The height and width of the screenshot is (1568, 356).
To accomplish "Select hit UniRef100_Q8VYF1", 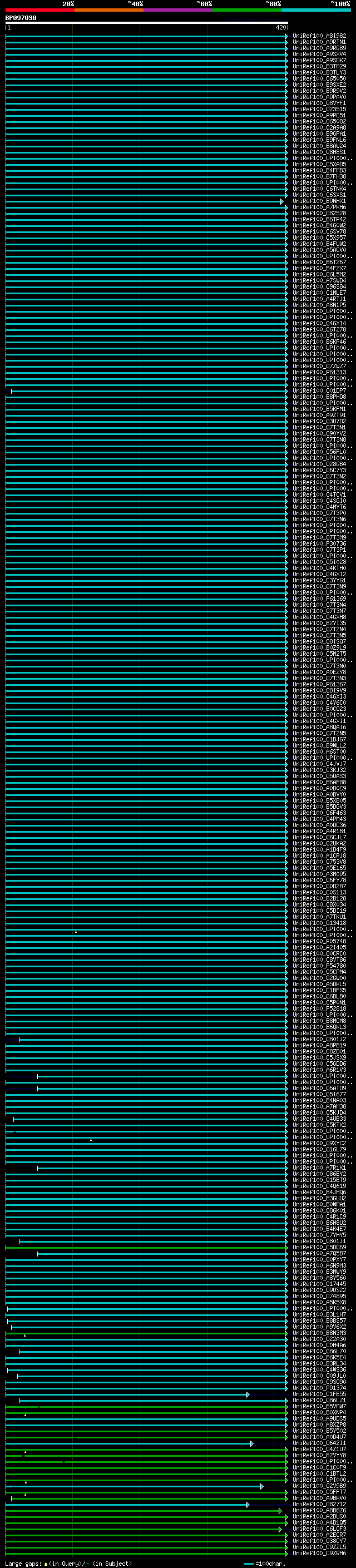I will click(319, 103).
